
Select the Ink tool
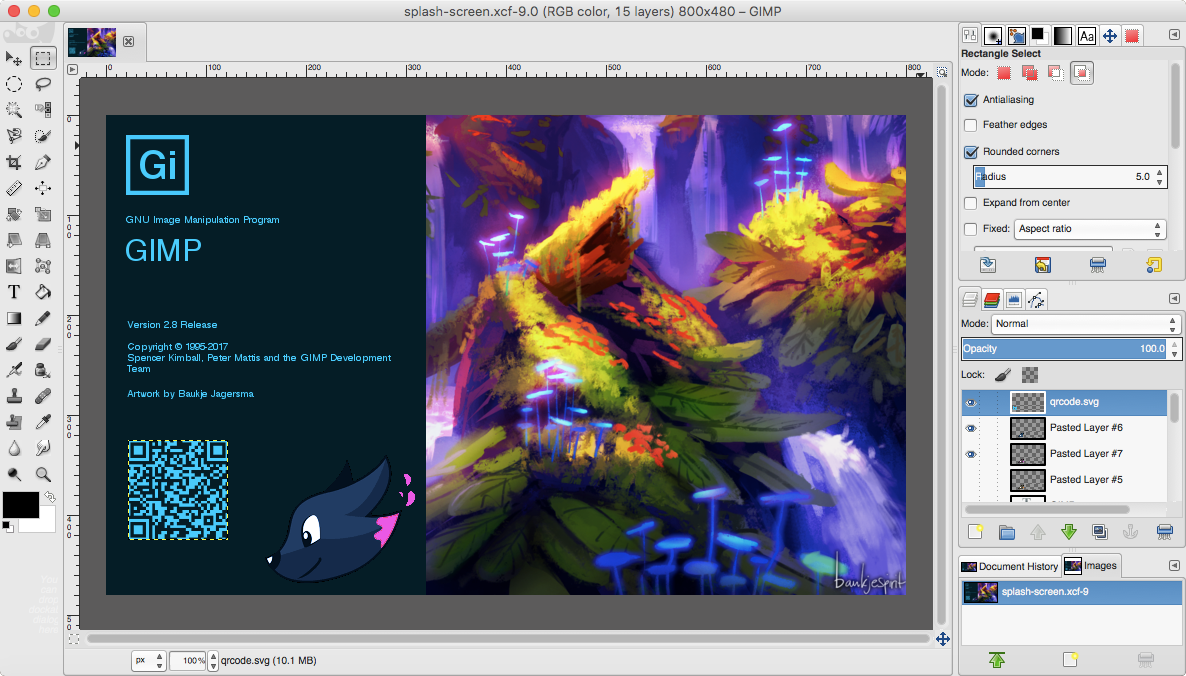pyautogui.click(x=43, y=371)
